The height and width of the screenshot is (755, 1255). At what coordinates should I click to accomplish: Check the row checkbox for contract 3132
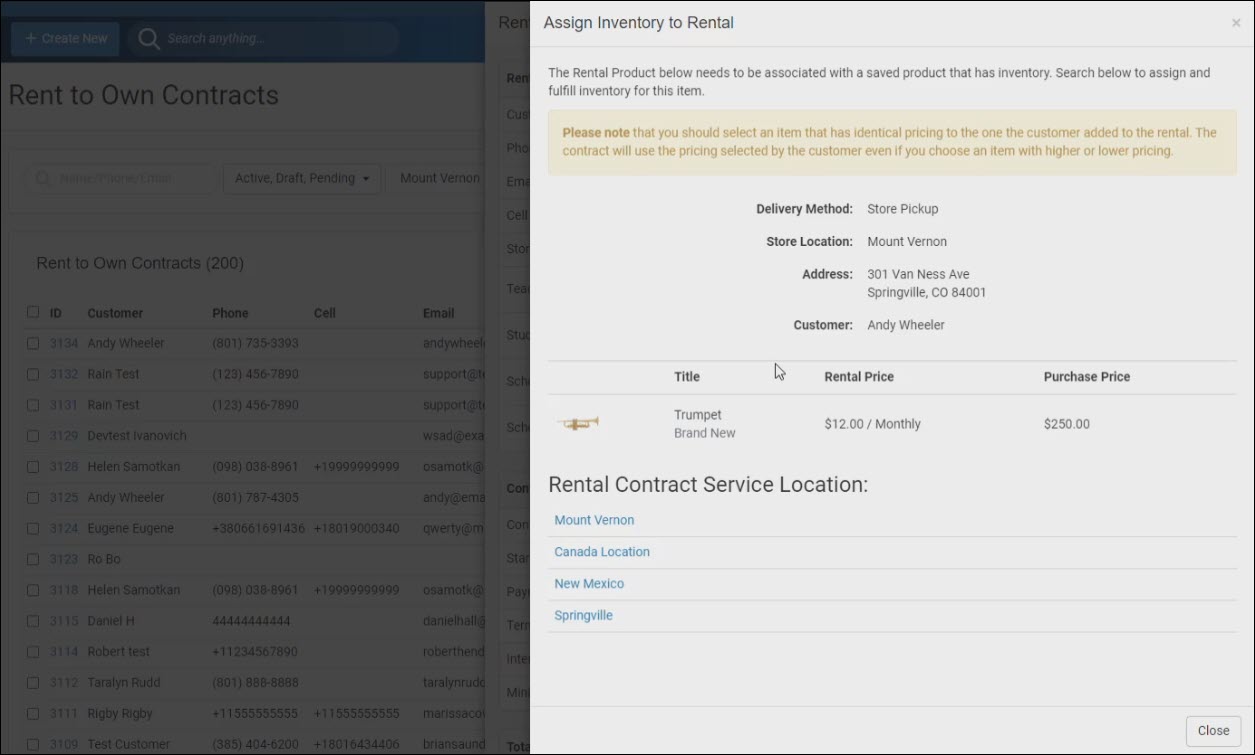[x=33, y=374]
